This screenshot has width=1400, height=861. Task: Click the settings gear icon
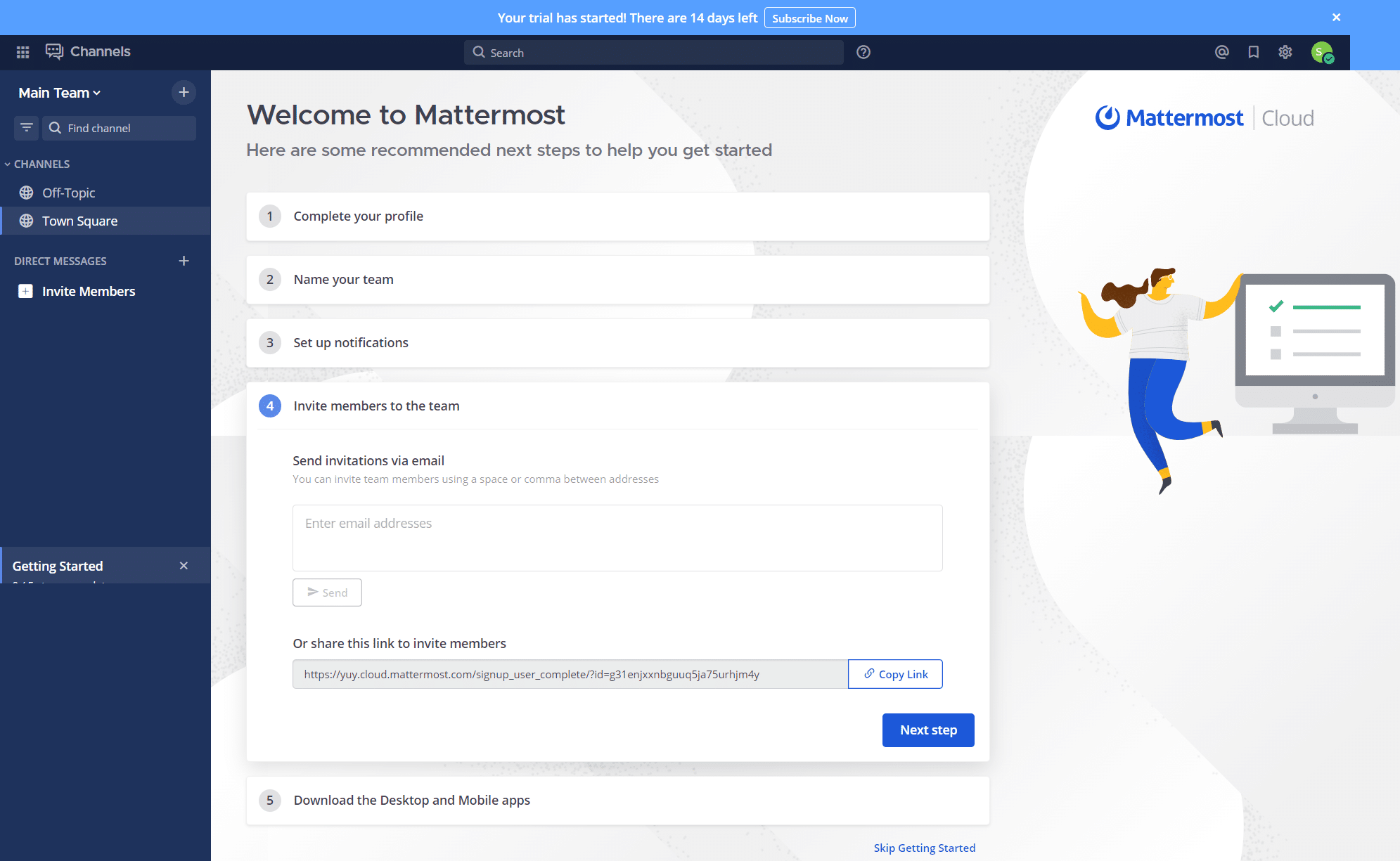coord(1286,52)
